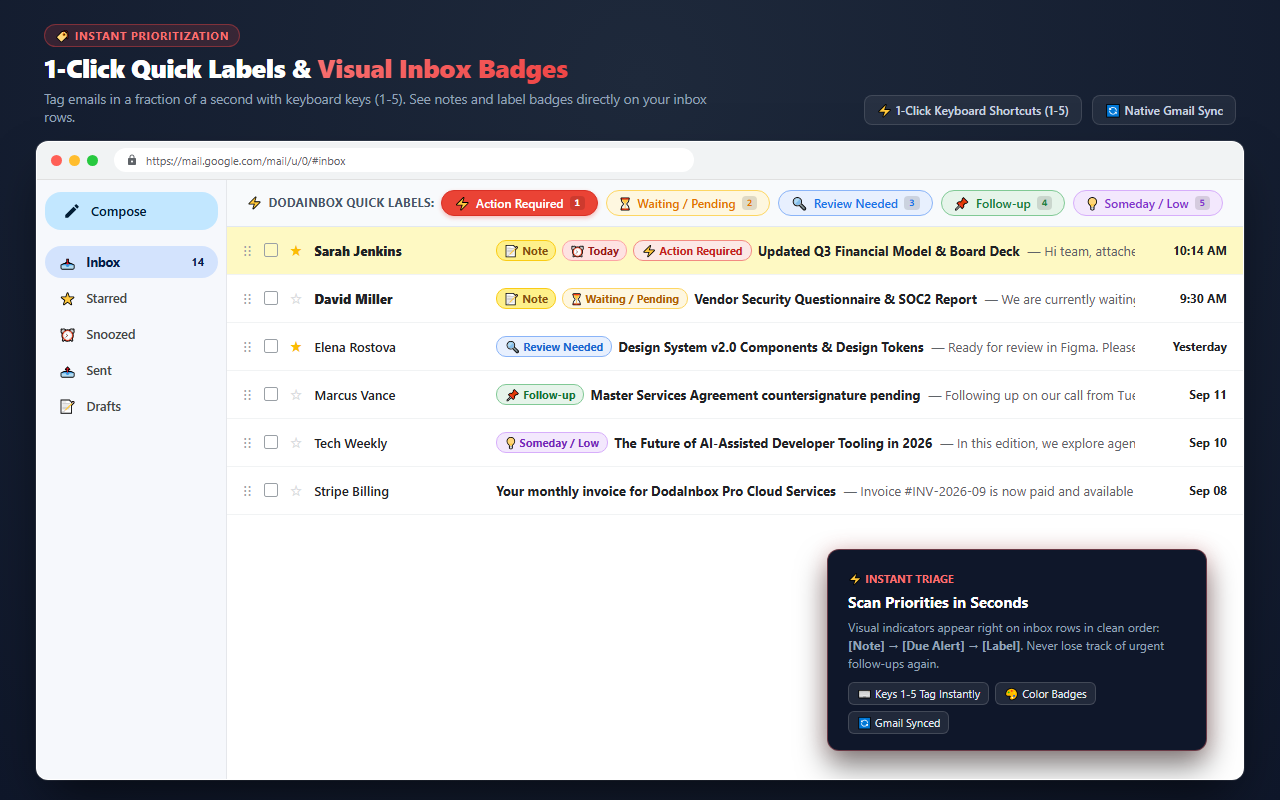
Task: Click the Review Needed badge on Elena Rostova email
Action: 554,347
